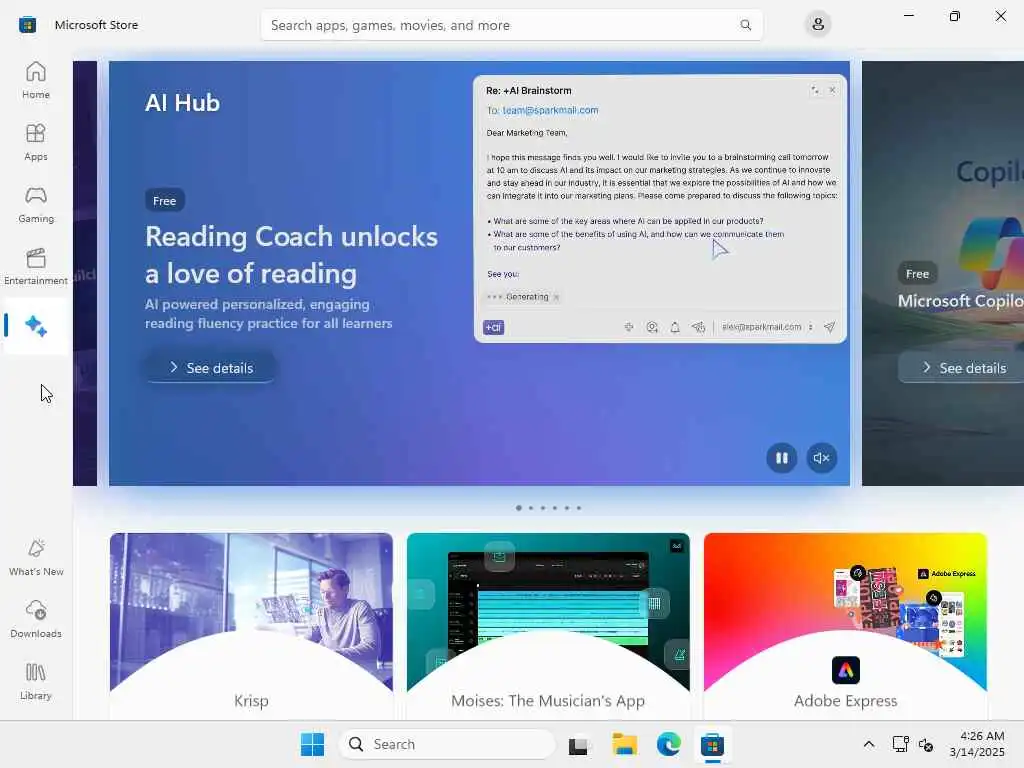
Task: Unmute the hero banner video
Action: click(x=822, y=458)
